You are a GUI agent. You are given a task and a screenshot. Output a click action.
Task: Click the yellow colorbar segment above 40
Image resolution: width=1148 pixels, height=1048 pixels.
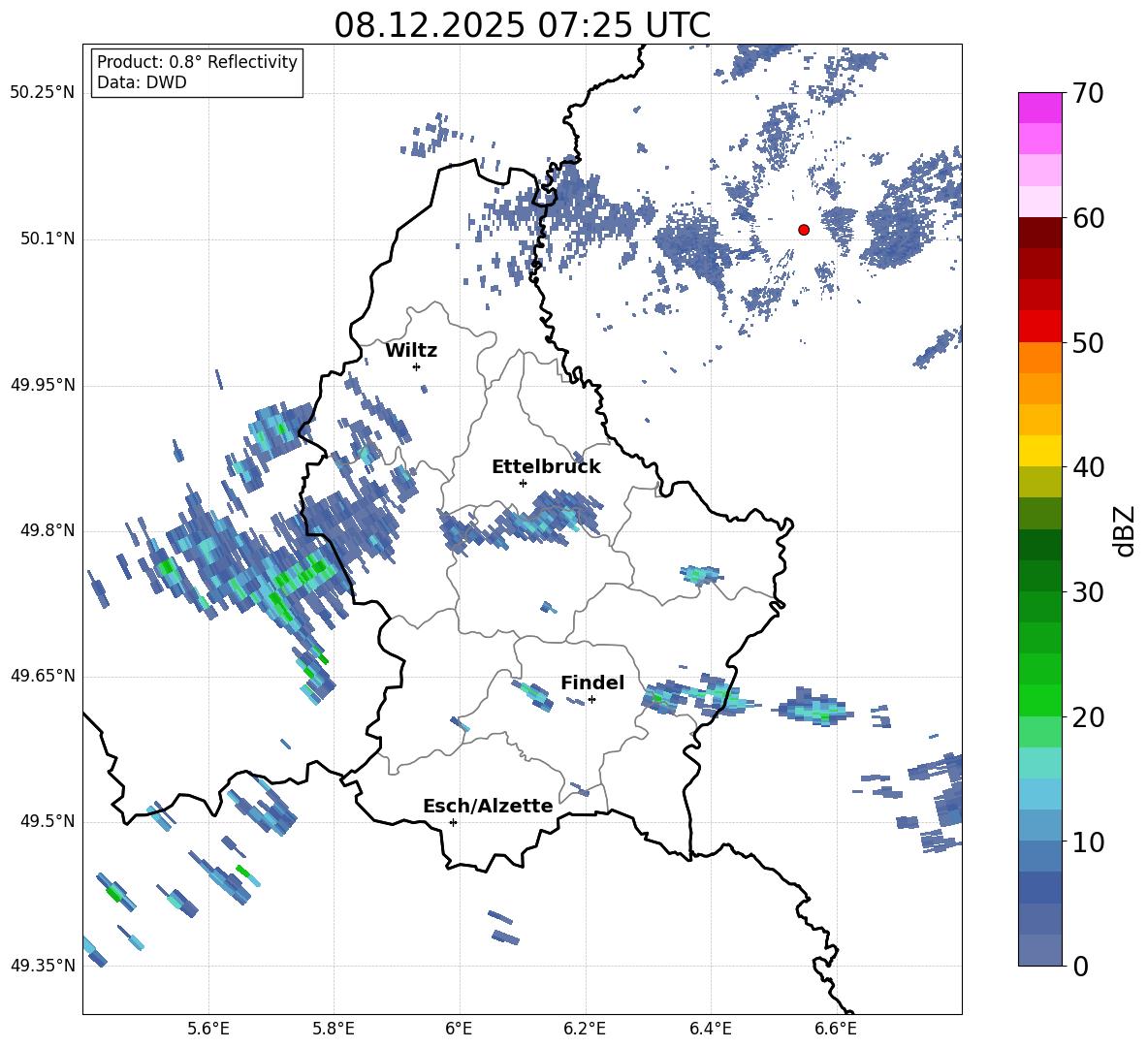(x=1039, y=451)
